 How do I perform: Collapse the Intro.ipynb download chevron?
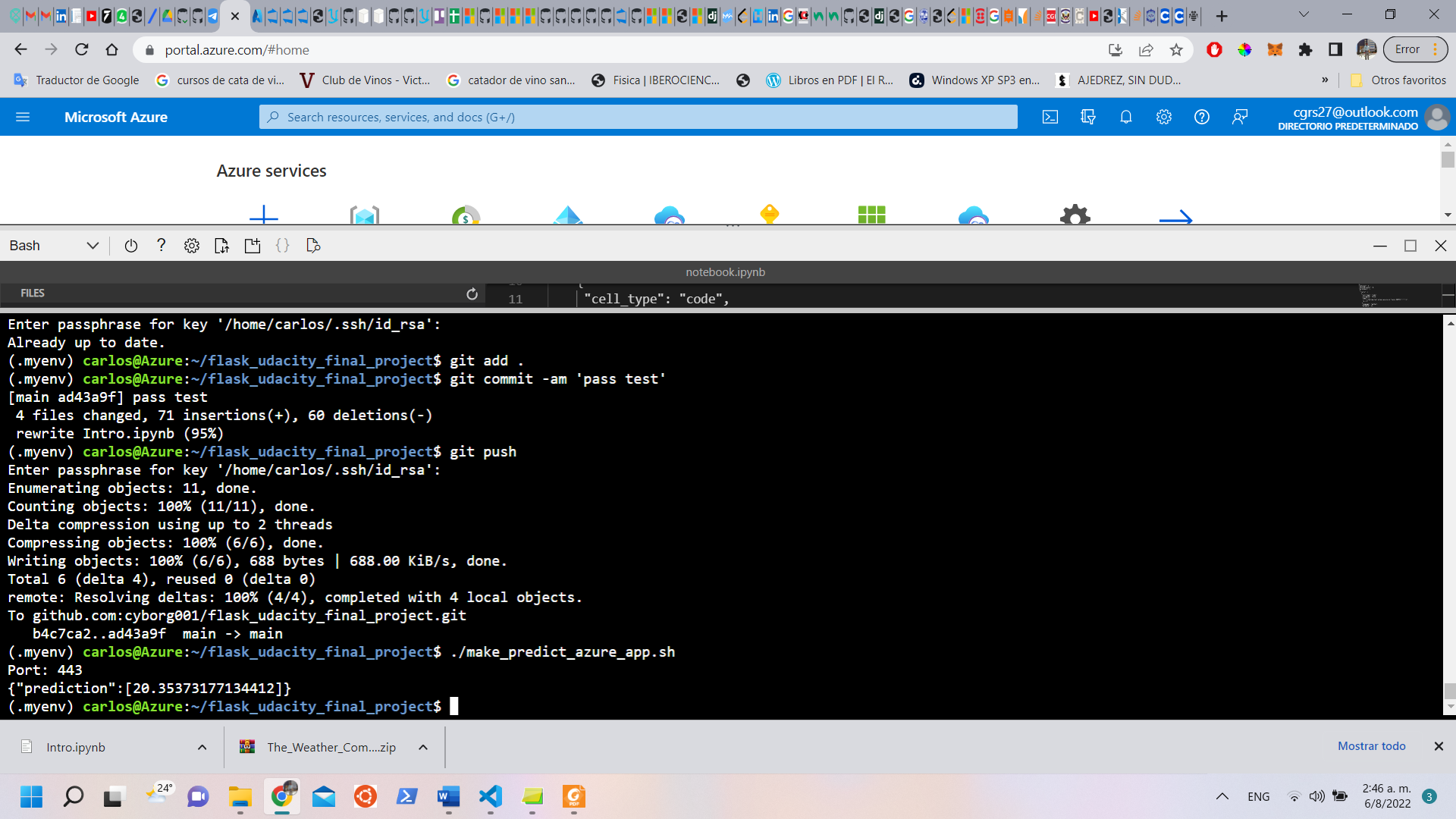[x=202, y=747]
